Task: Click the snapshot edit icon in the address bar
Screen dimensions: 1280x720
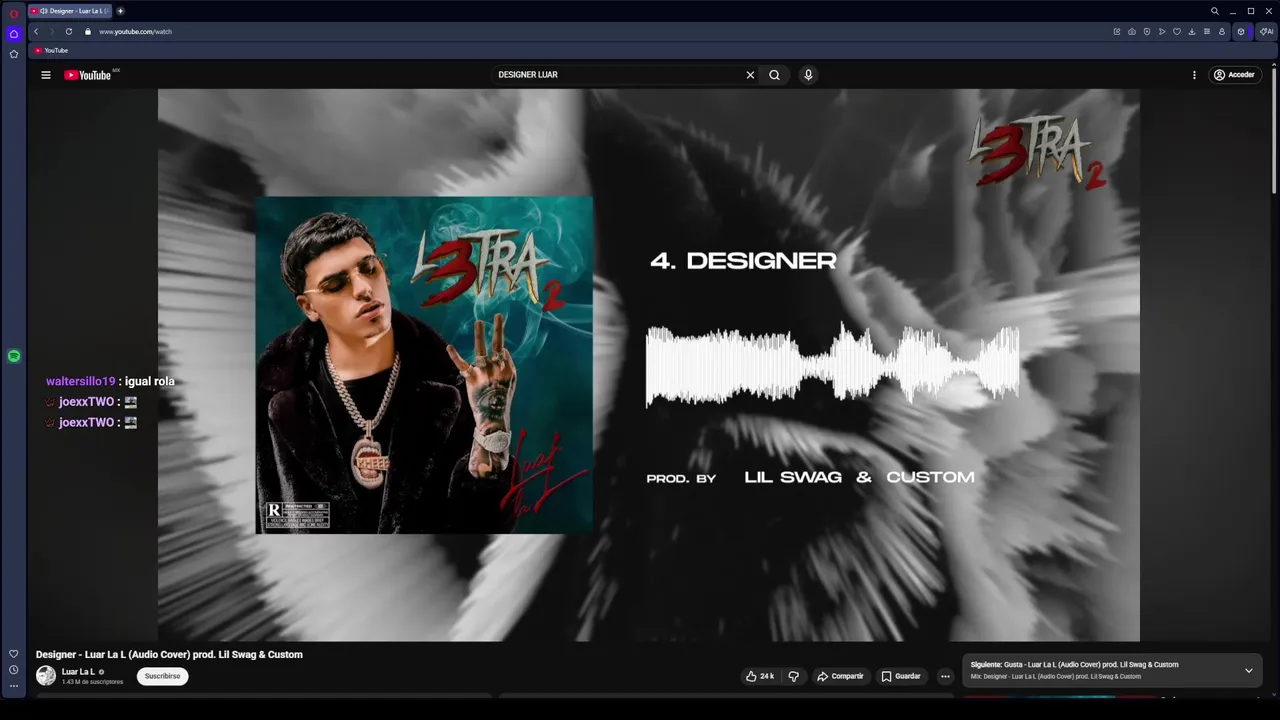Action: [1117, 32]
